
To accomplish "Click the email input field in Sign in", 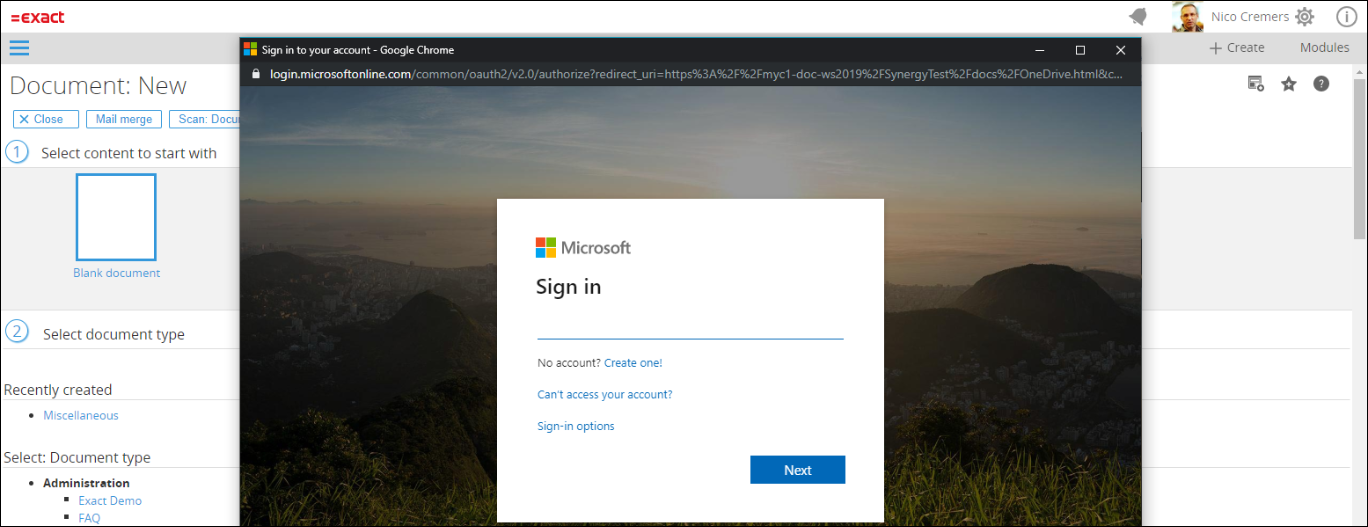I will (x=690, y=327).
